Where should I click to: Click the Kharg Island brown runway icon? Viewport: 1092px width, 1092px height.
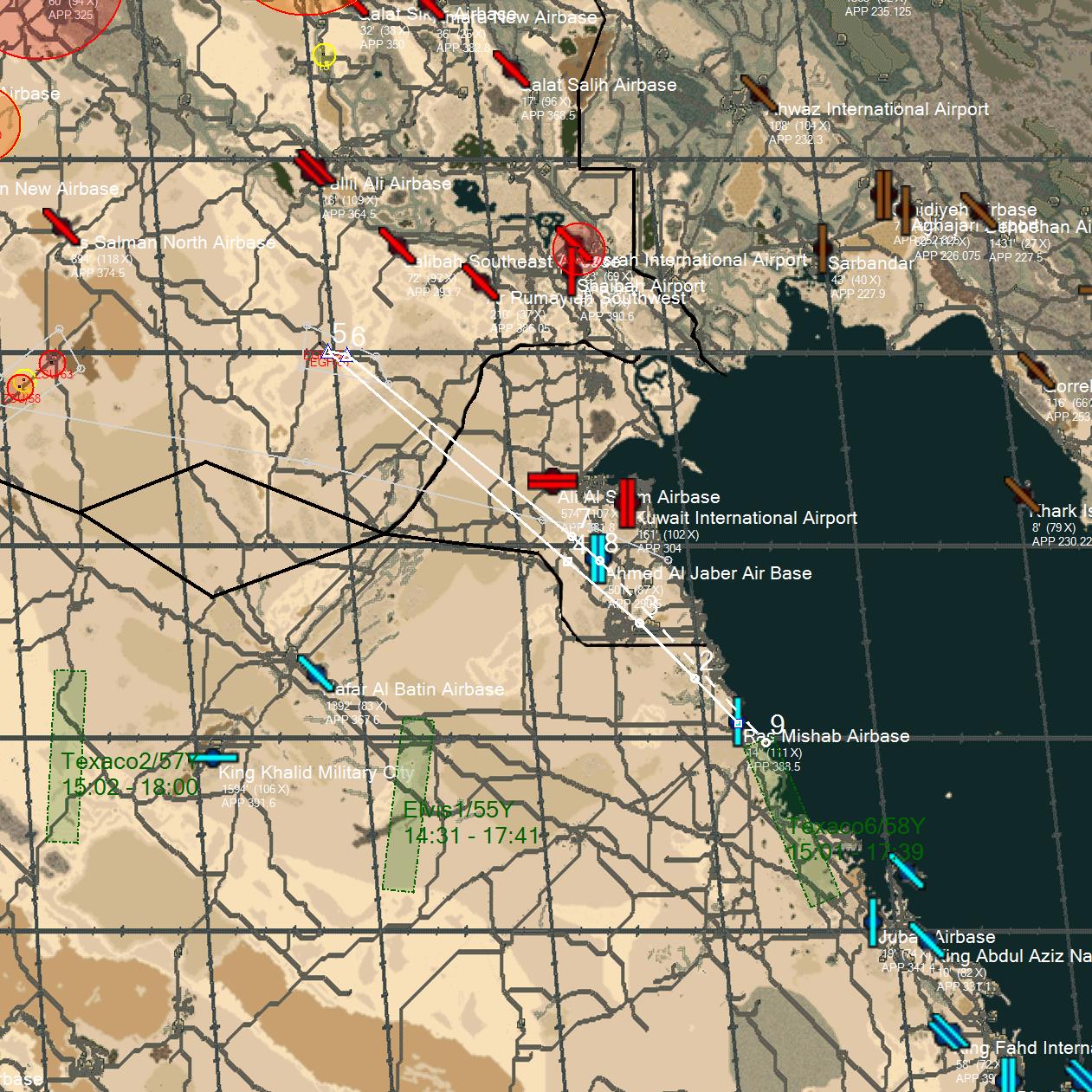(1022, 494)
